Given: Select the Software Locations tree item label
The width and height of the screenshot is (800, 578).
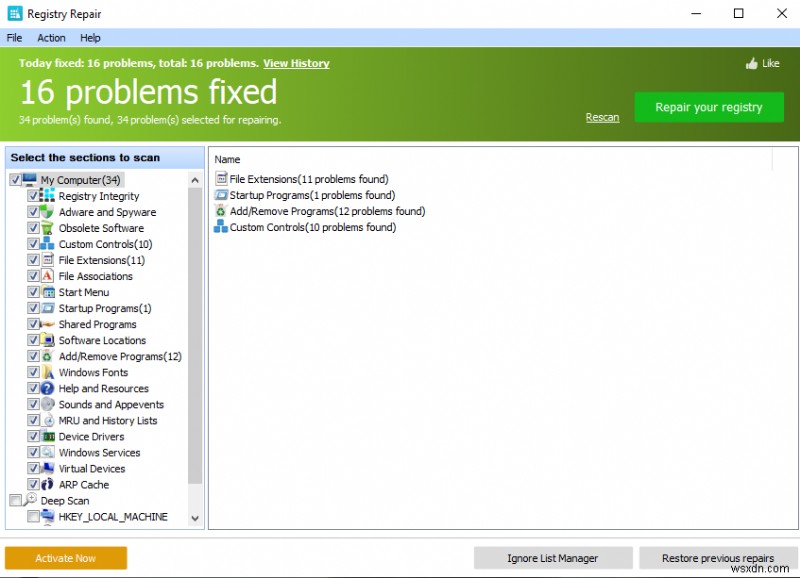Looking at the screenshot, I should click(x=102, y=340).
